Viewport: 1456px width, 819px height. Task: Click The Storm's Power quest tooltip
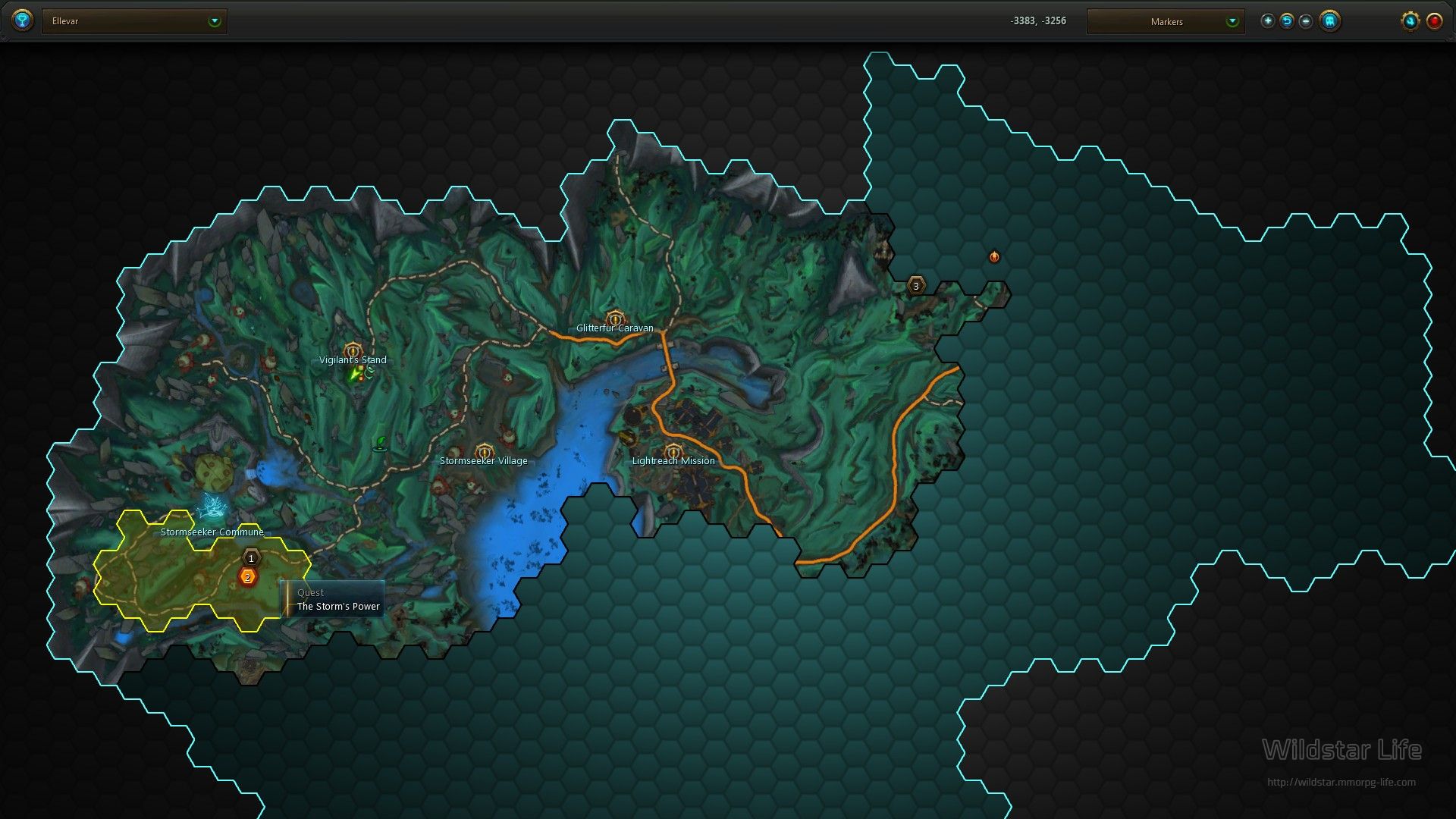tap(333, 599)
